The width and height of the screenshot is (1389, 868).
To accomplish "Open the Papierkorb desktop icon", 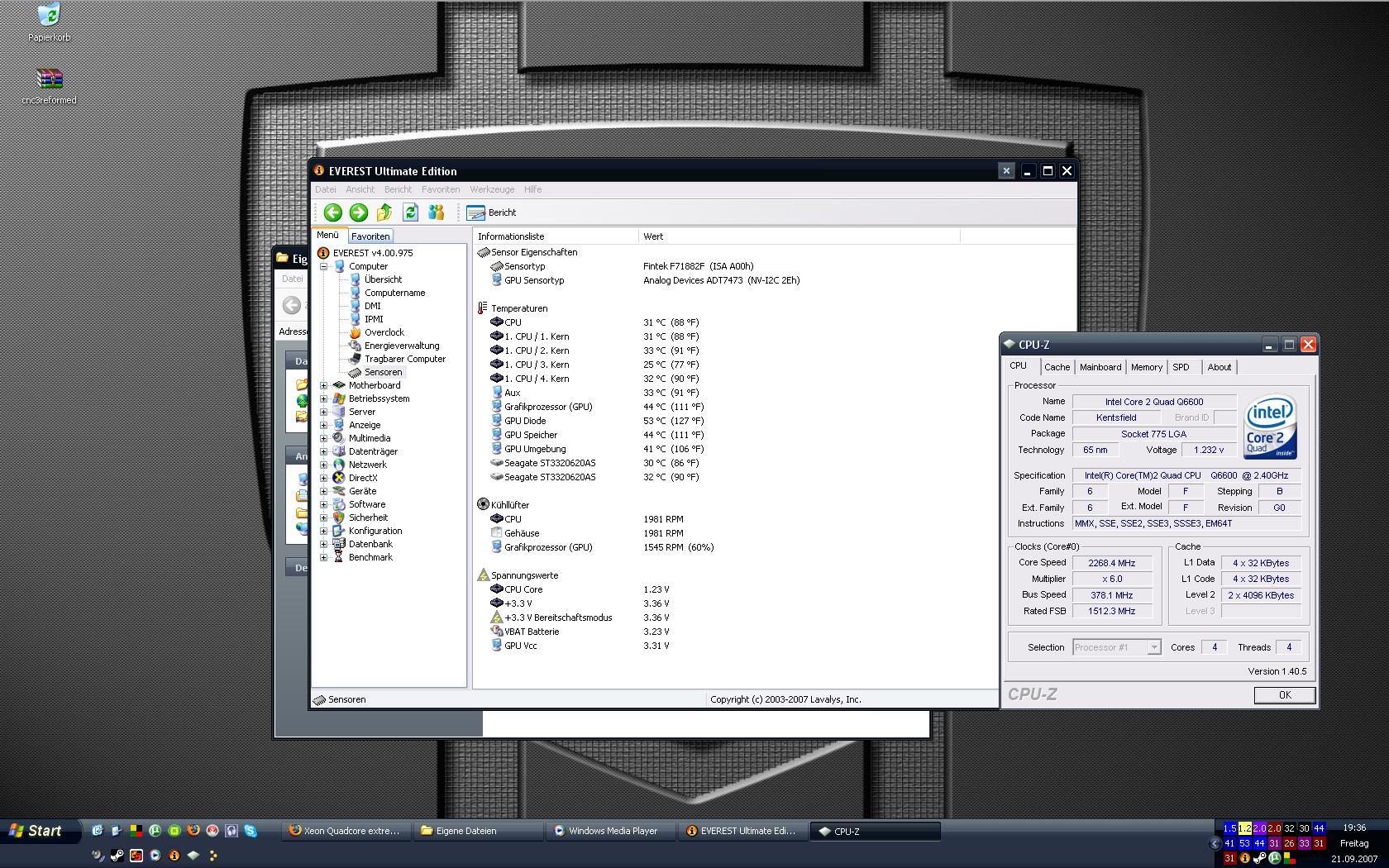I will point(49,23).
